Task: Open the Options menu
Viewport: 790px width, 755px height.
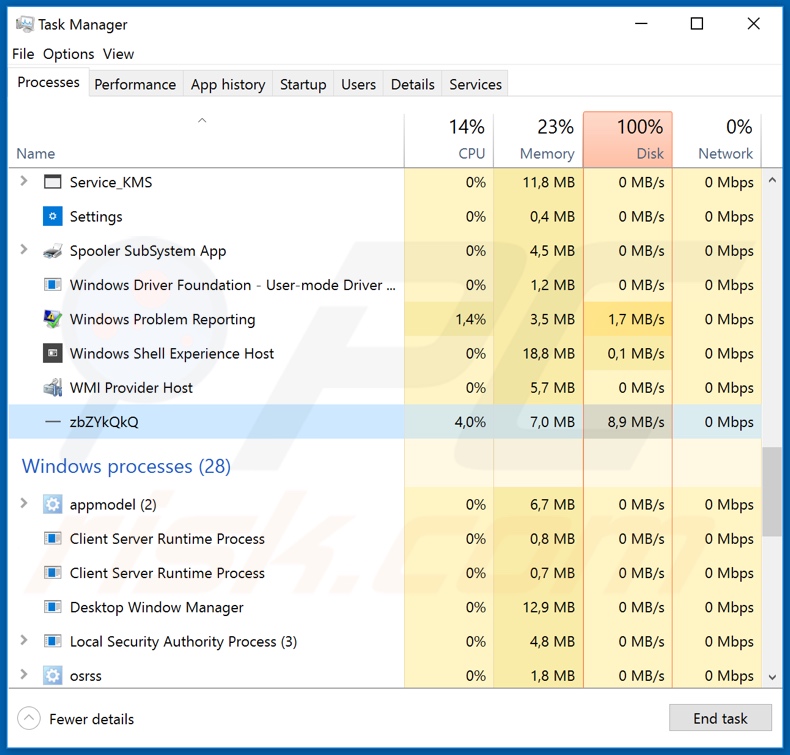Action: click(x=69, y=54)
